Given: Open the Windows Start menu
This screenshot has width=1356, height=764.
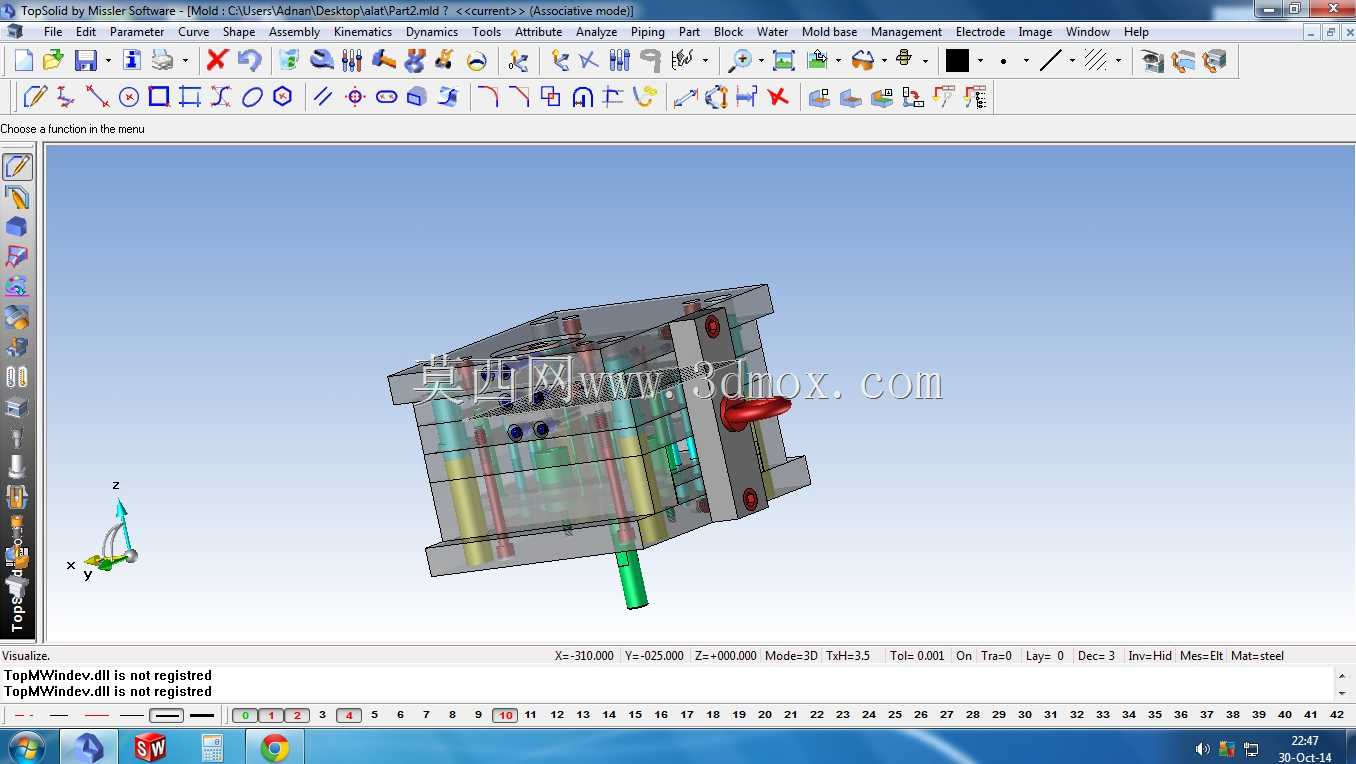Looking at the screenshot, I should [x=25, y=747].
